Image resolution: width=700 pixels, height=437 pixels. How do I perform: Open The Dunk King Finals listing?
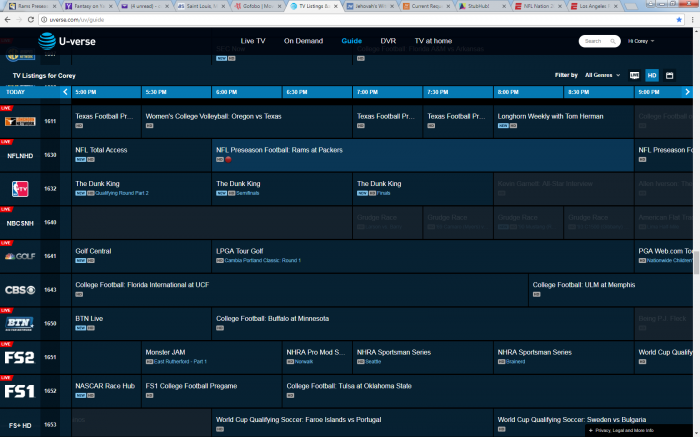point(422,189)
